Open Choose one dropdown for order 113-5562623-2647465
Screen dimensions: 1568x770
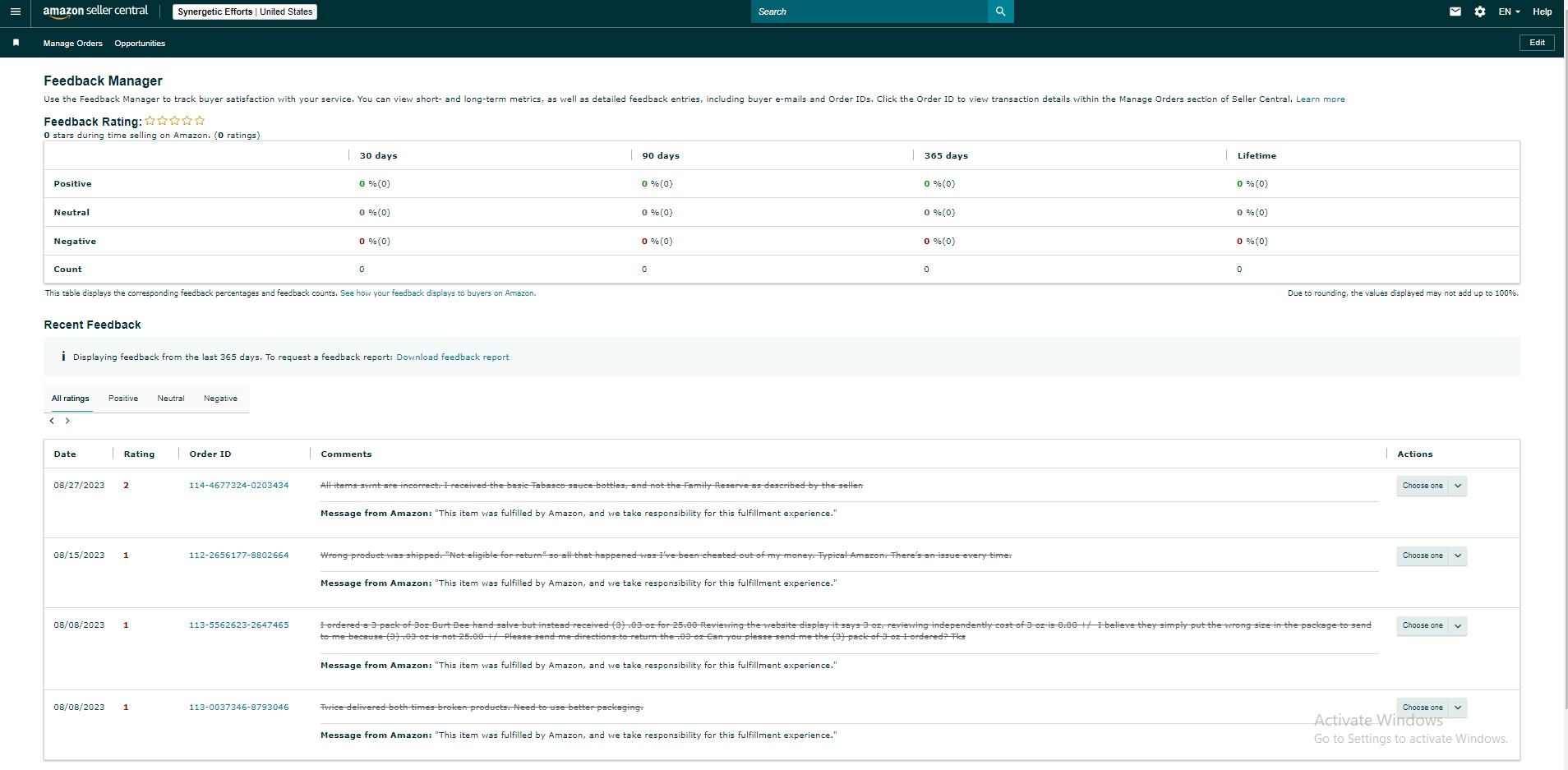(x=1432, y=625)
